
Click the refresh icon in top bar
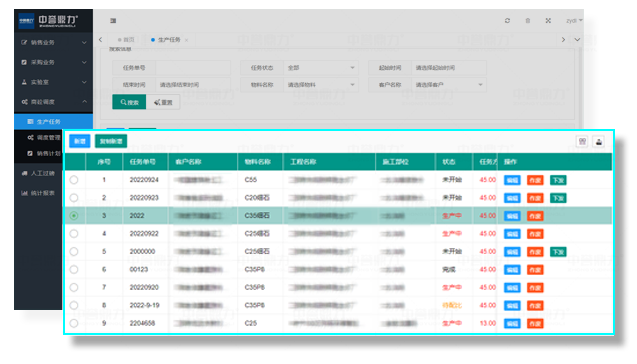(x=507, y=20)
